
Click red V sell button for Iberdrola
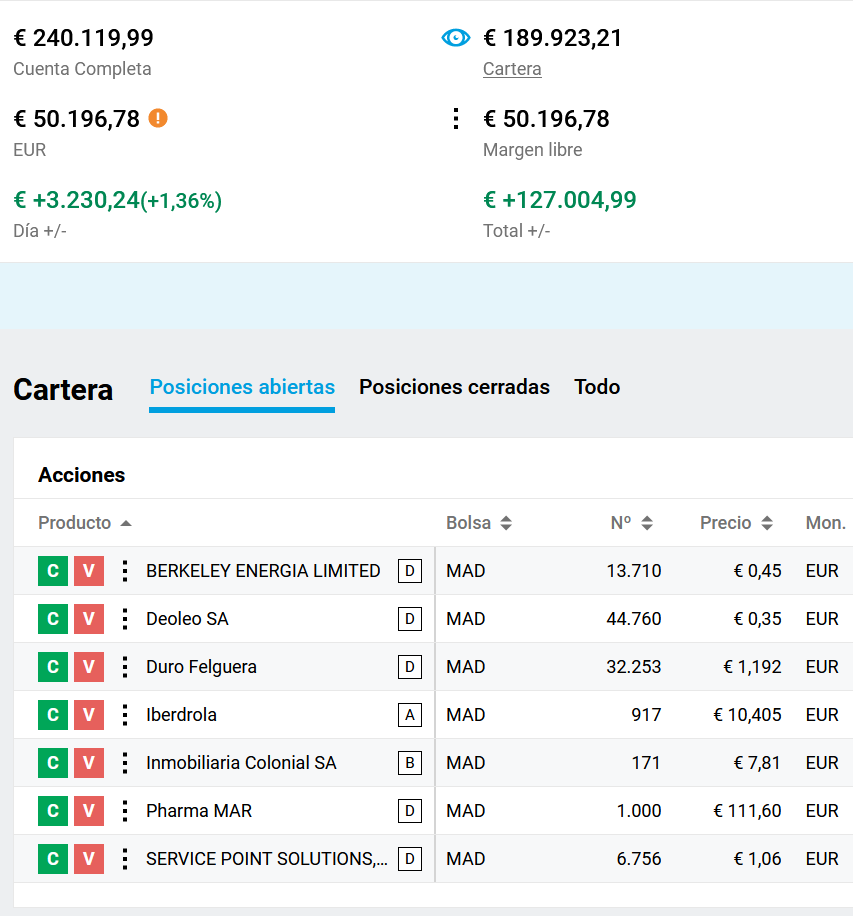click(x=89, y=714)
